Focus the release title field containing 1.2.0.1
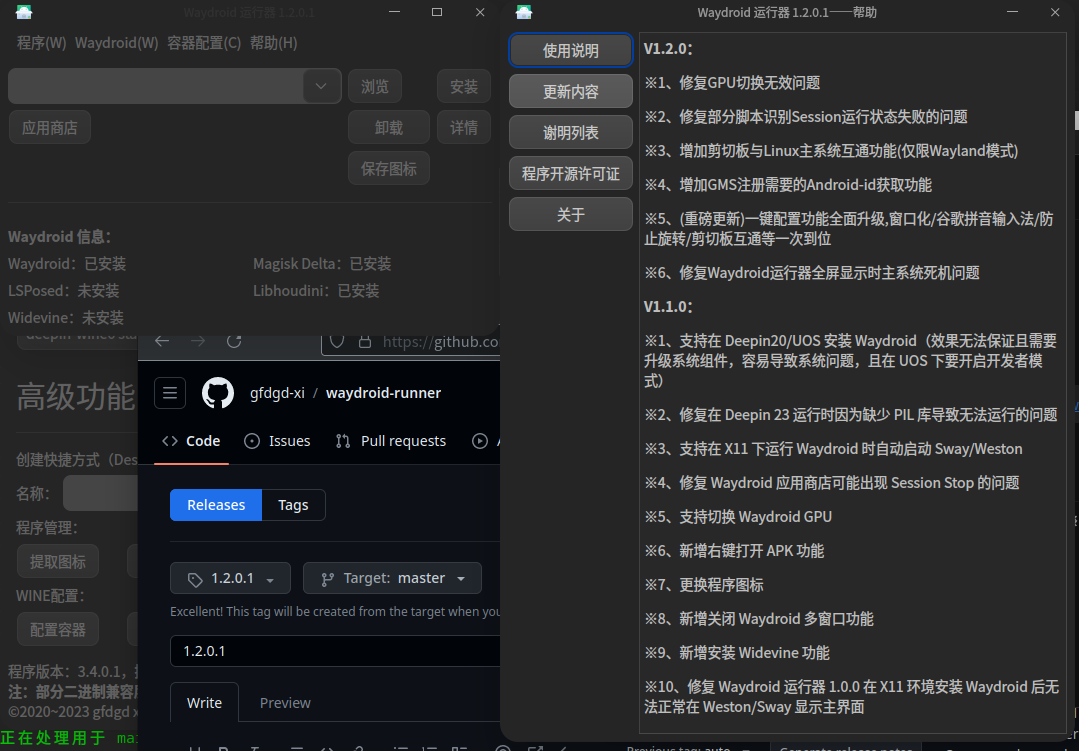 coord(335,651)
